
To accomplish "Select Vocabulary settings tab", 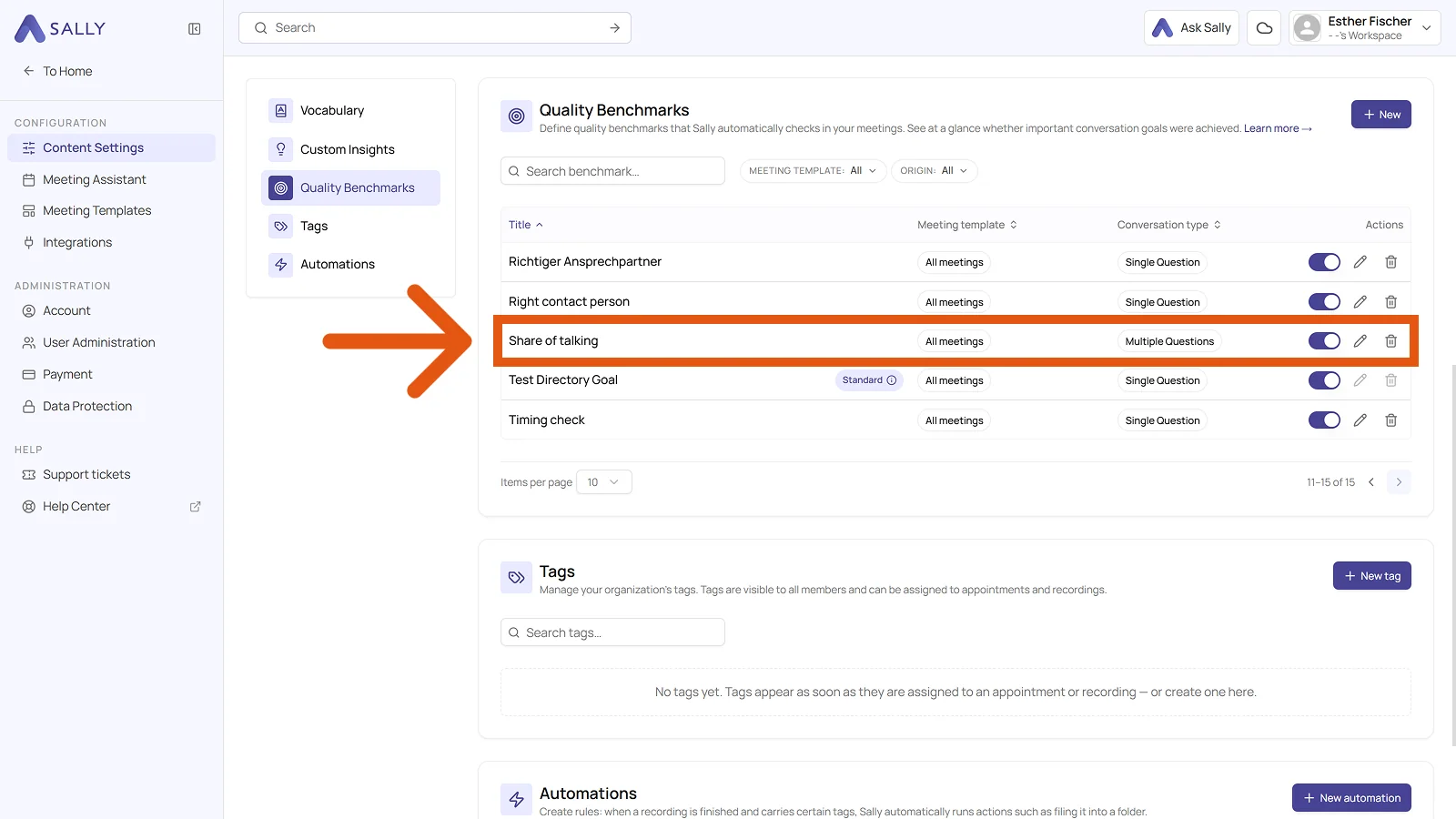I will point(350,111).
